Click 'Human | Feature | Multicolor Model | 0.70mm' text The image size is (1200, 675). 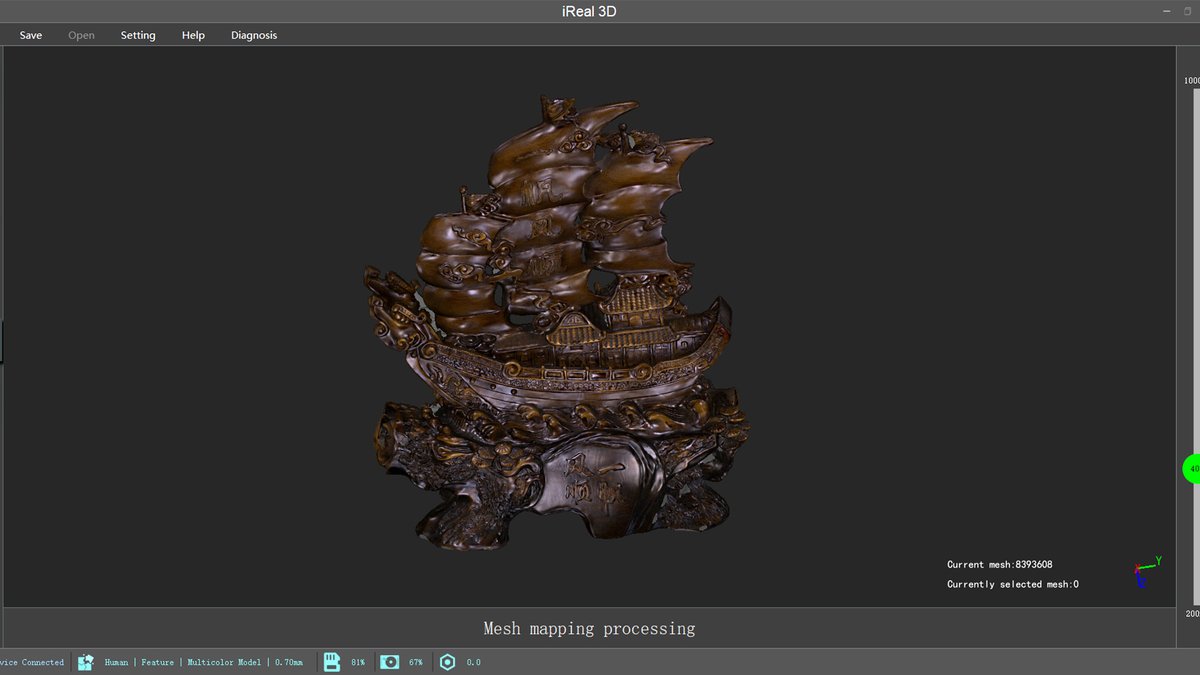click(204, 662)
